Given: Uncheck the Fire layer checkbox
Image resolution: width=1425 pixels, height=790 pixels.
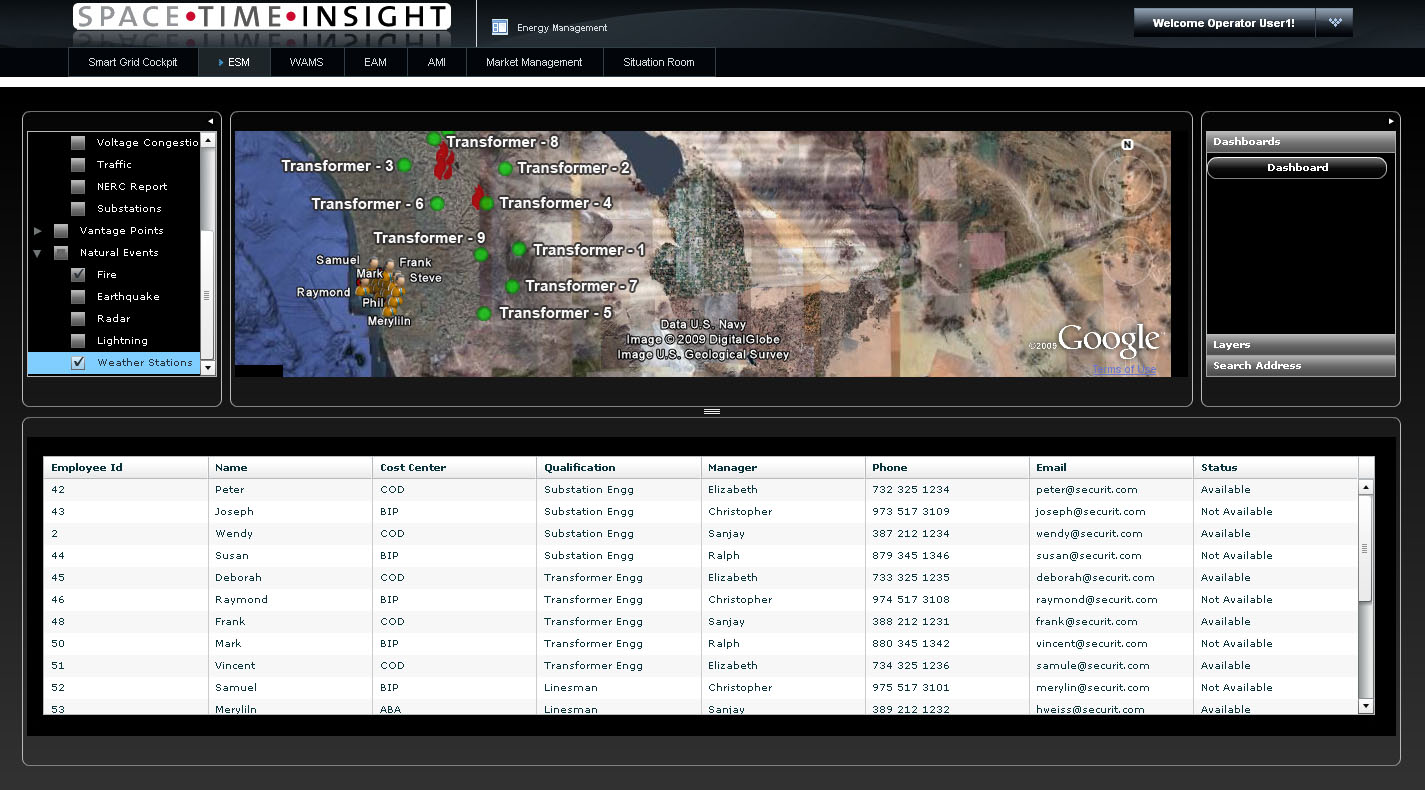Looking at the screenshot, I should (78, 275).
